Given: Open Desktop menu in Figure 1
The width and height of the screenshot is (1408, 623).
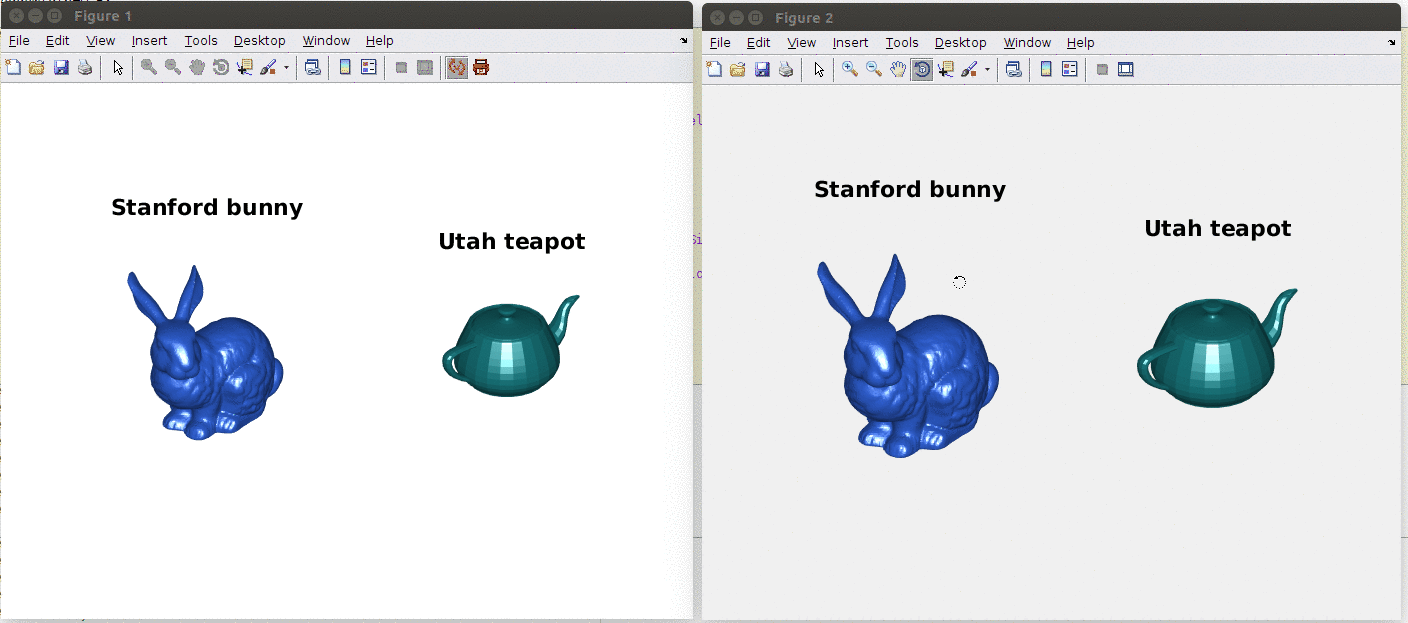Looking at the screenshot, I should click(260, 41).
